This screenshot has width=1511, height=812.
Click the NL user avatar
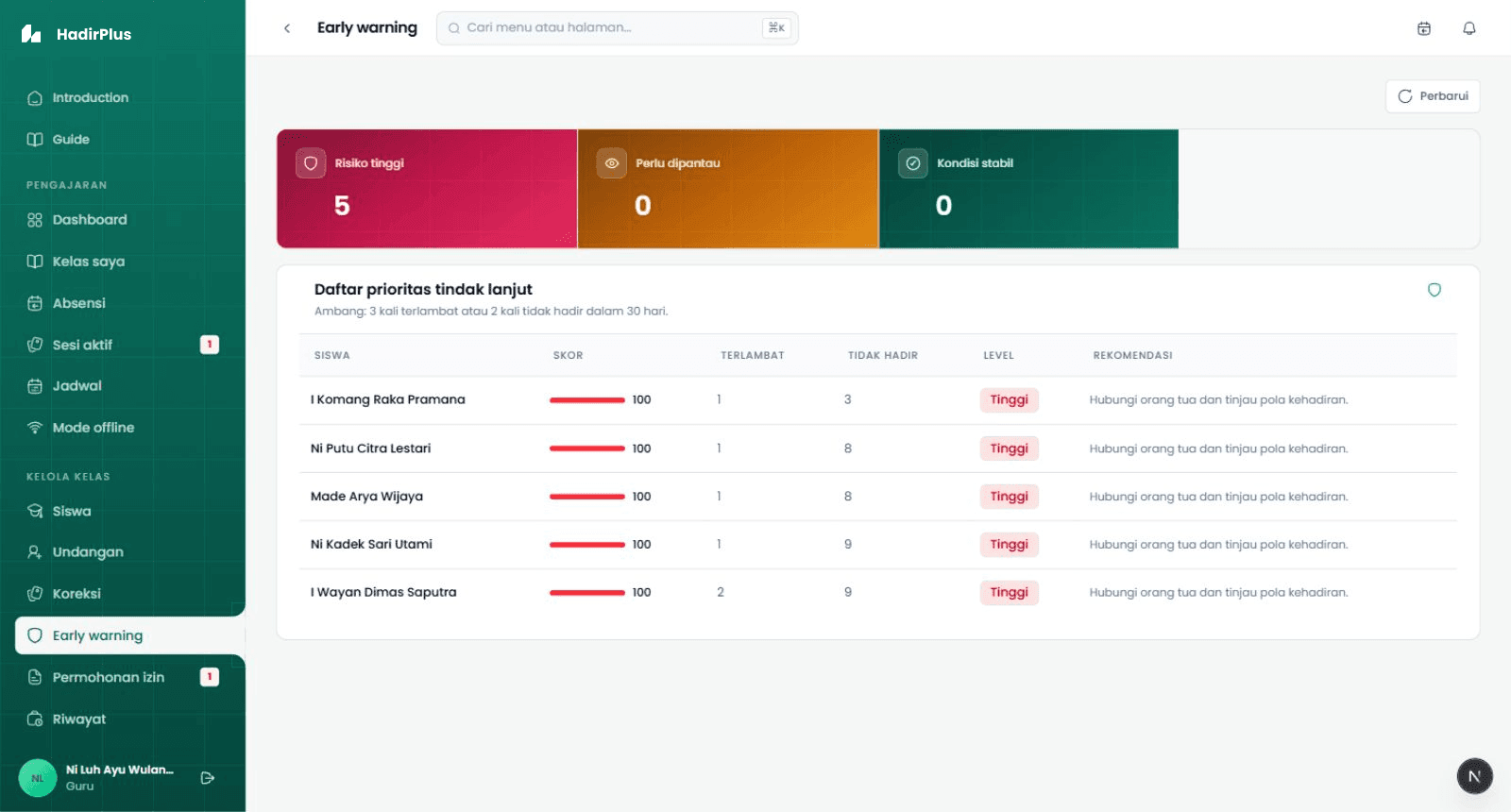click(x=38, y=778)
